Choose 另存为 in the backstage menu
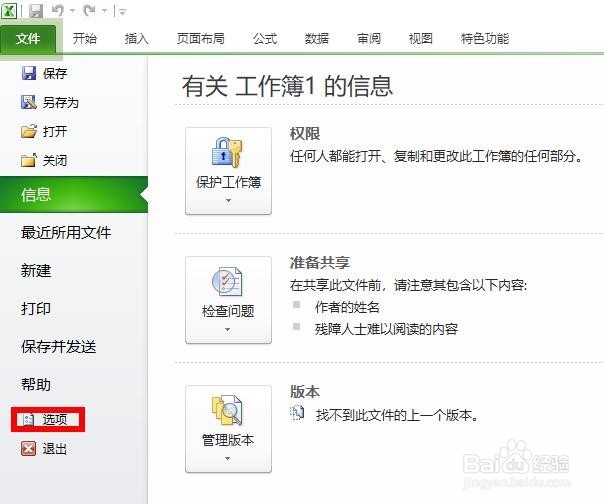This screenshot has height=504, width=604. (61, 102)
